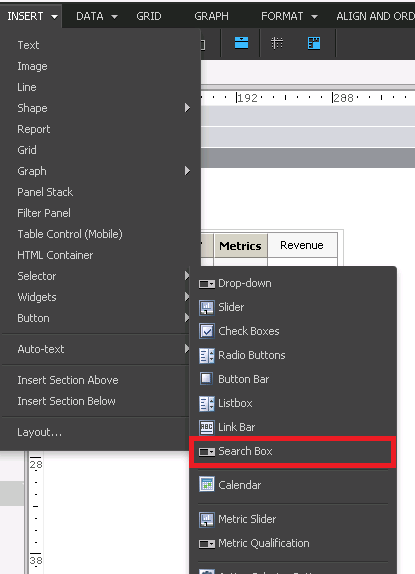Click the Revenue column header
Image resolution: width=415 pixels, height=574 pixels.
[x=302, y=245]
